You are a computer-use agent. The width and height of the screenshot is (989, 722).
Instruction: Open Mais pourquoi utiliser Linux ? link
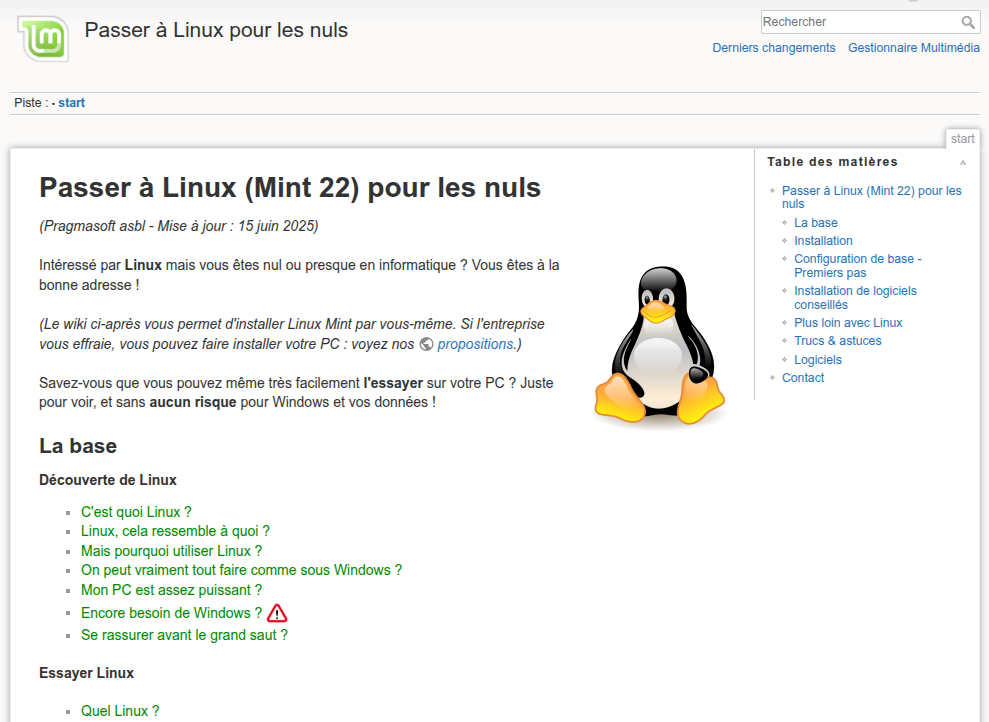171,551
